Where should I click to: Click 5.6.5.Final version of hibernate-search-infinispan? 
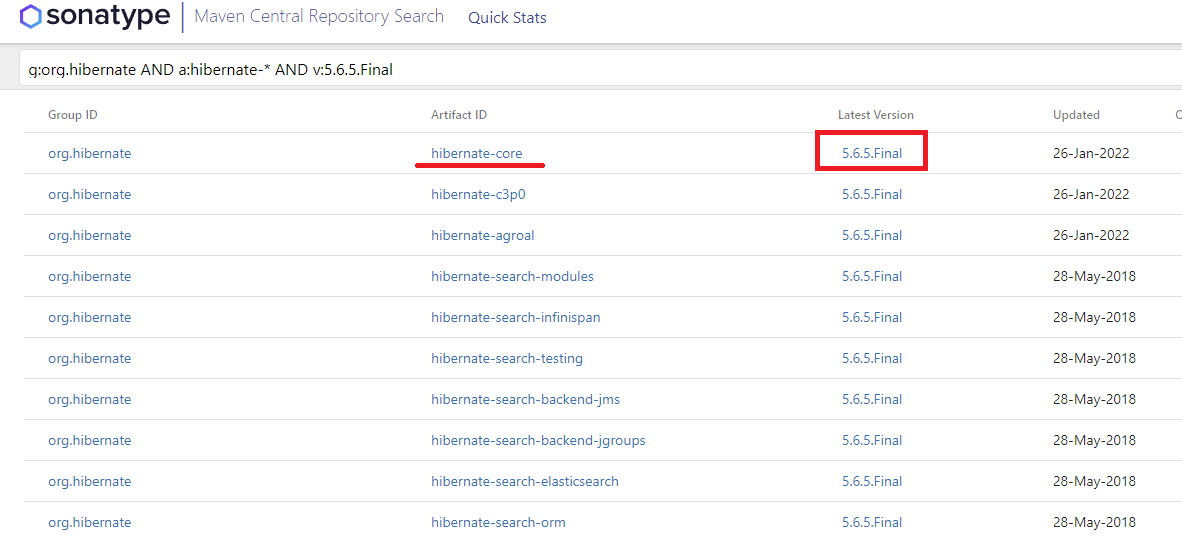[871, 317]
